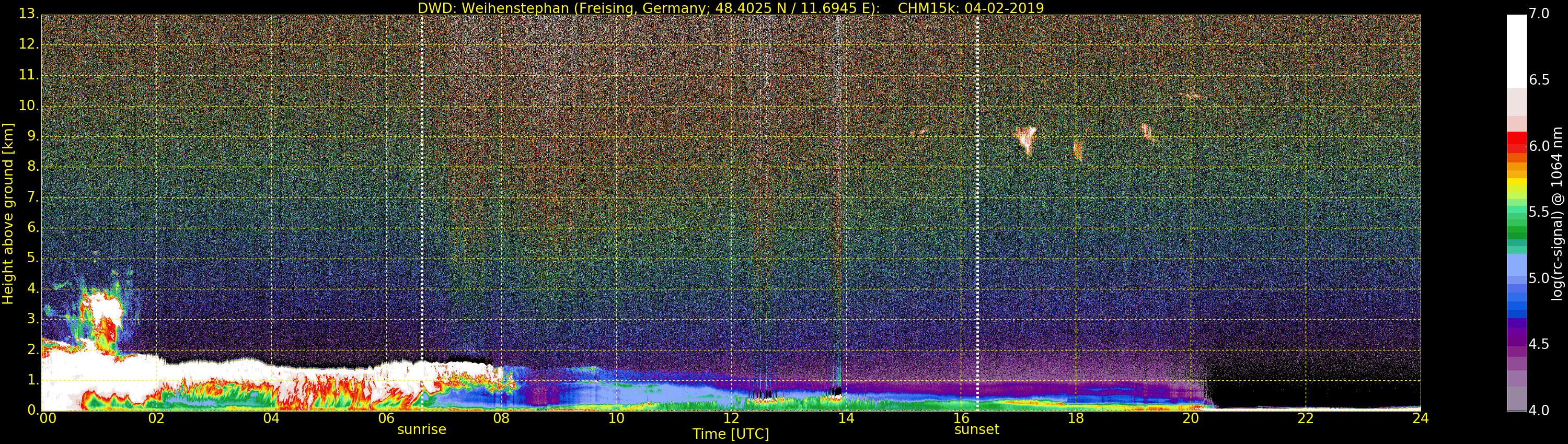Click the 13 tick on the height axis
Image resolution: width=1568 pixels, height=444 pixels.
(27, 14)
